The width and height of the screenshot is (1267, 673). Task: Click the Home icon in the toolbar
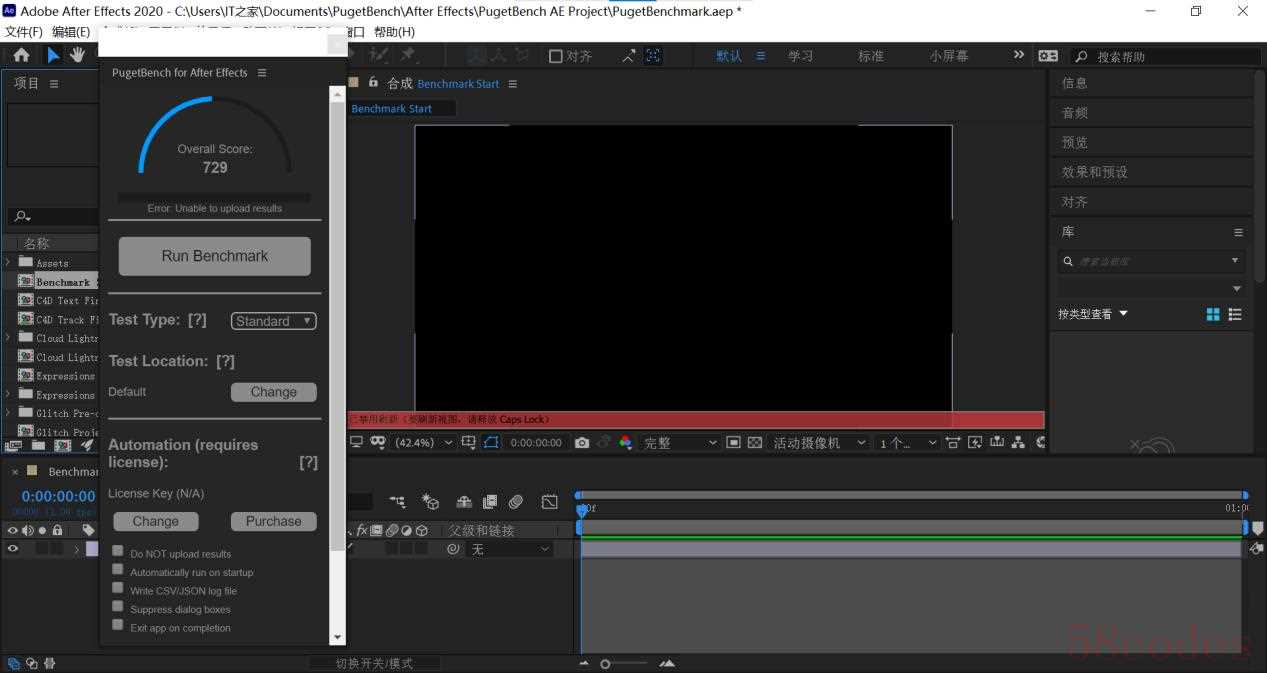pos(21,55)
